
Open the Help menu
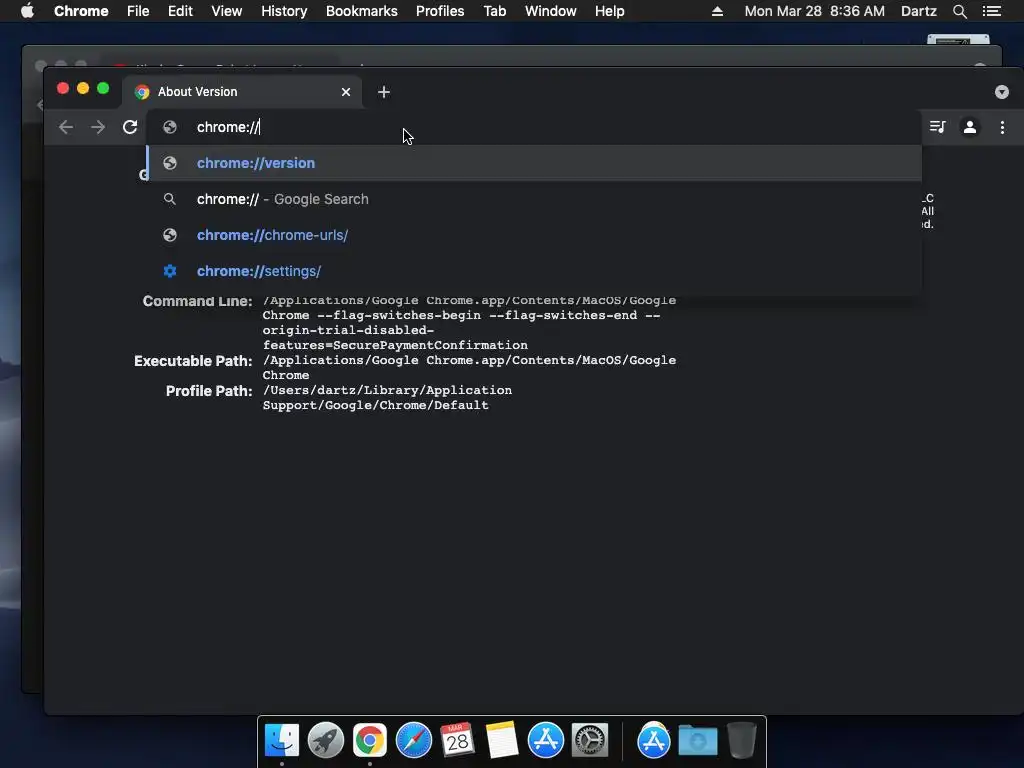pyautogui.click(x=609, y=11)
